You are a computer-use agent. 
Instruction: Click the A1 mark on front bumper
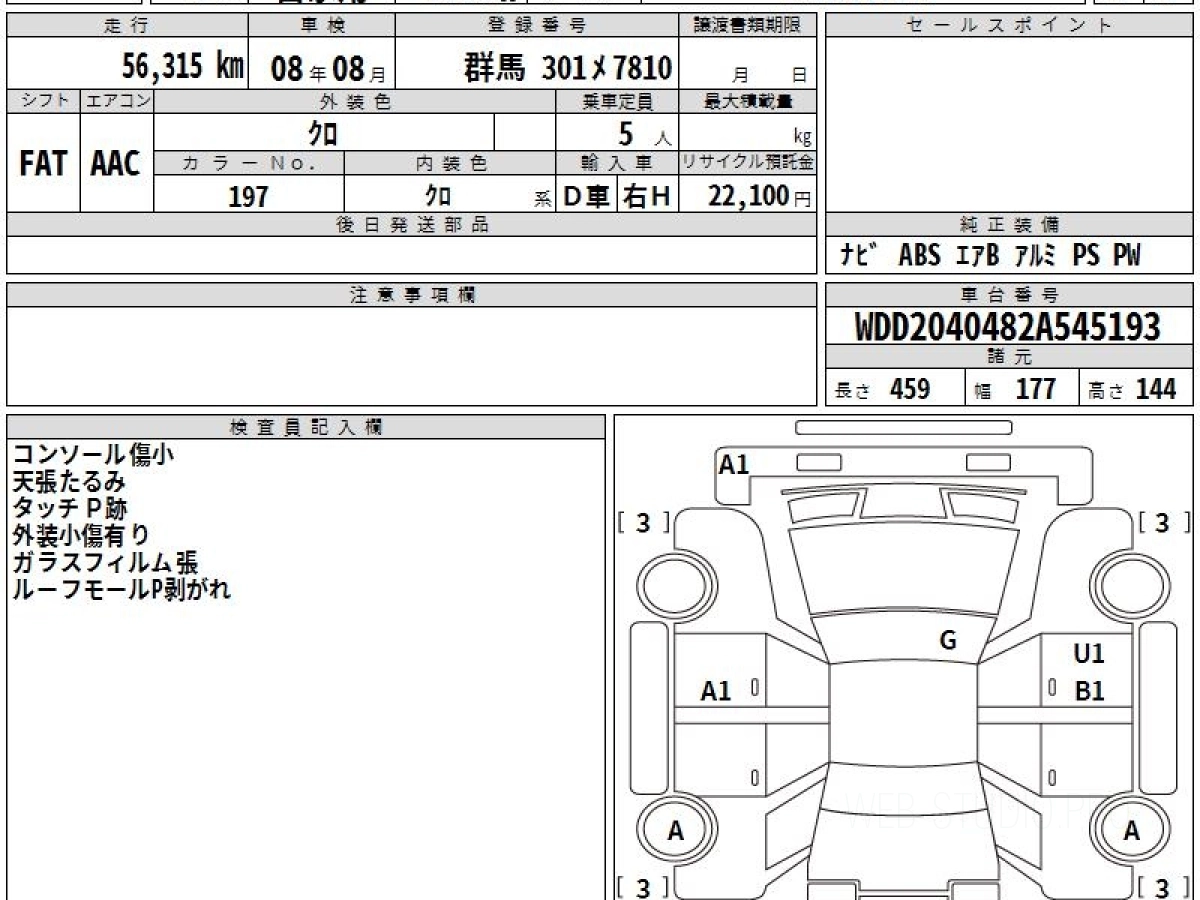pyautogui.click(x=734, y=464)
